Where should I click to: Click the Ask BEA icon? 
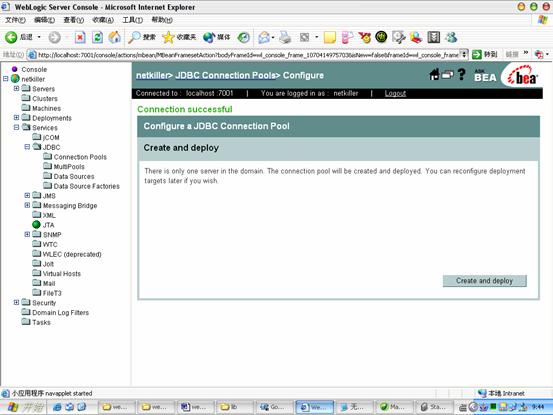pos(485,76)
